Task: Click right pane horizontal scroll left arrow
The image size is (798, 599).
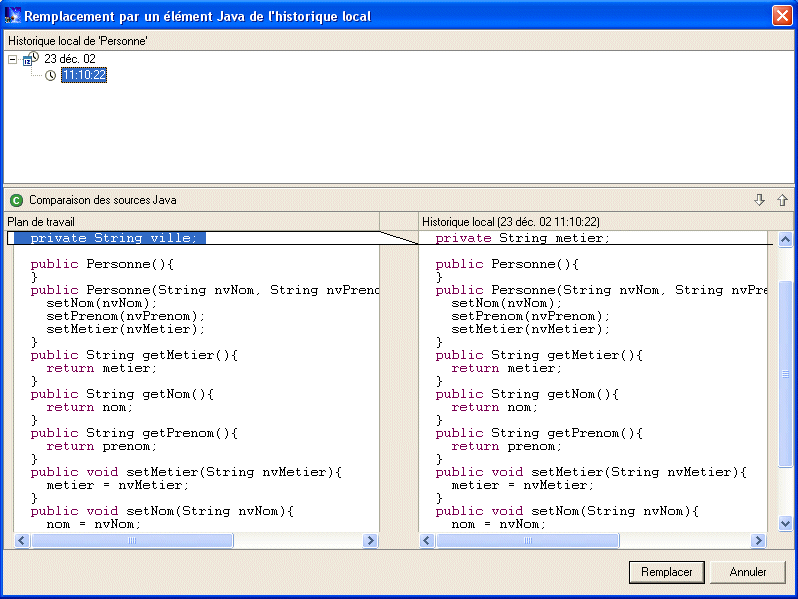Action: coord(426,540)
